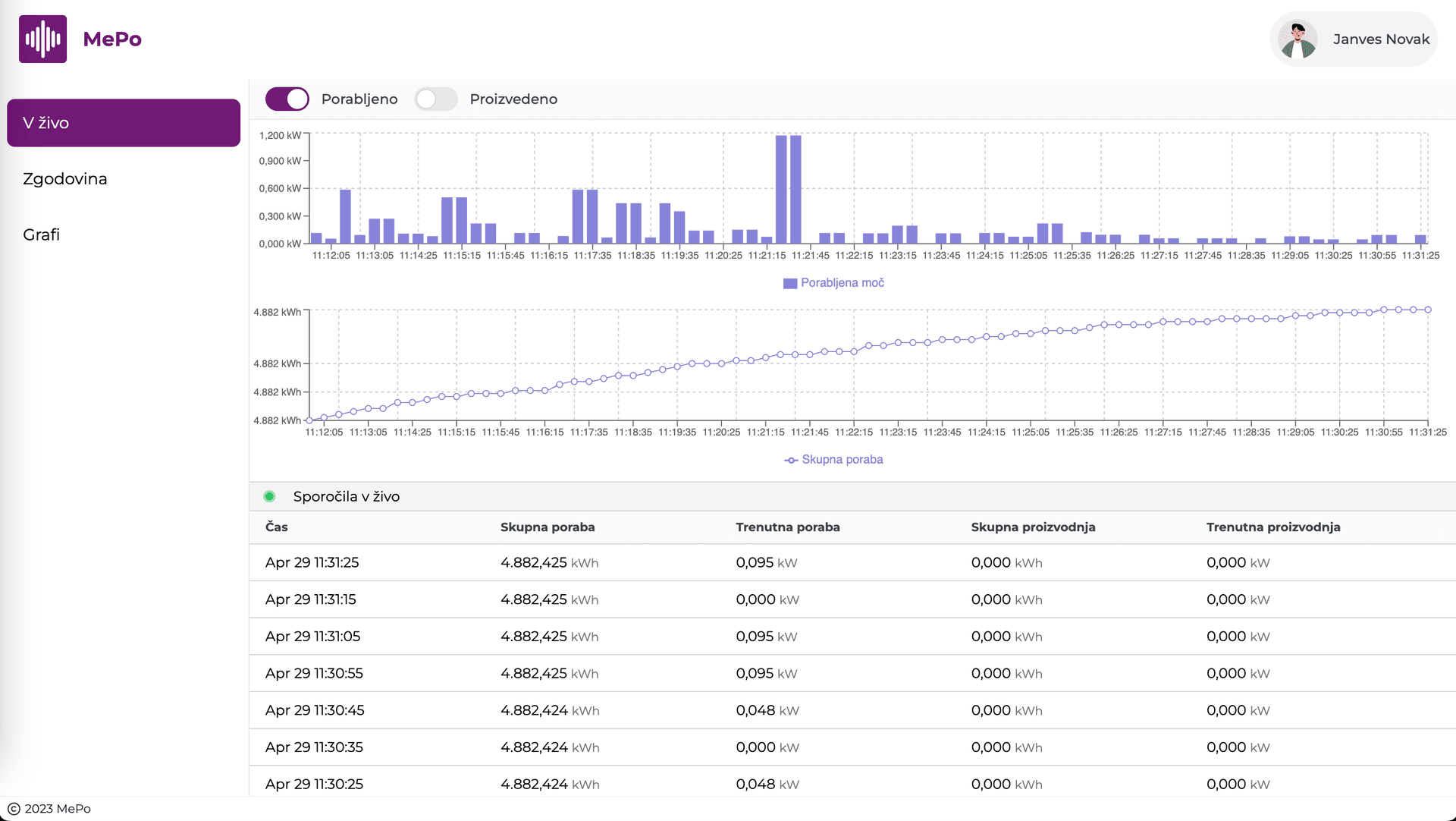The height and width of the screenshot is (821, 1456).
Task: Click the Skupna poraba legend marker
Action: (790, 460)
